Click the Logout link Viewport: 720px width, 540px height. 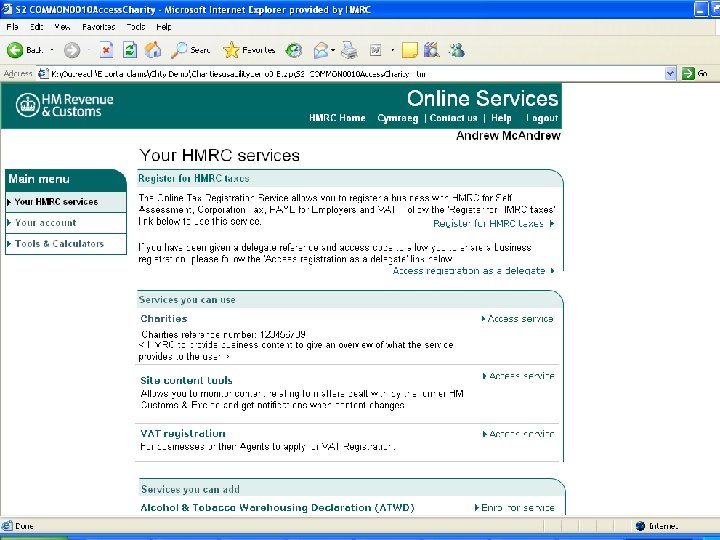[542, 118]
